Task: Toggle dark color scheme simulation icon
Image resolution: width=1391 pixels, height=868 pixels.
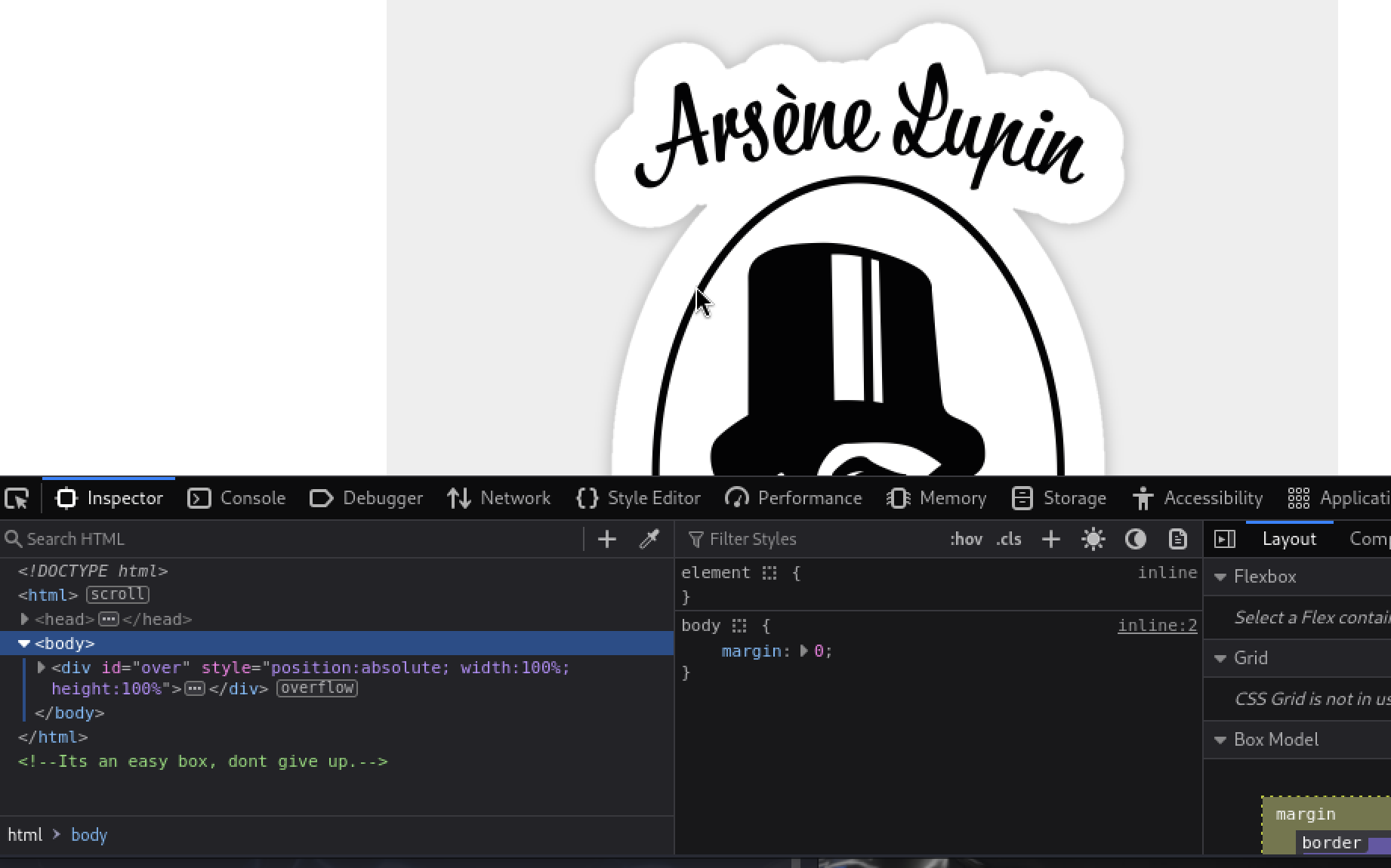Action: (x=1135, y=539)
